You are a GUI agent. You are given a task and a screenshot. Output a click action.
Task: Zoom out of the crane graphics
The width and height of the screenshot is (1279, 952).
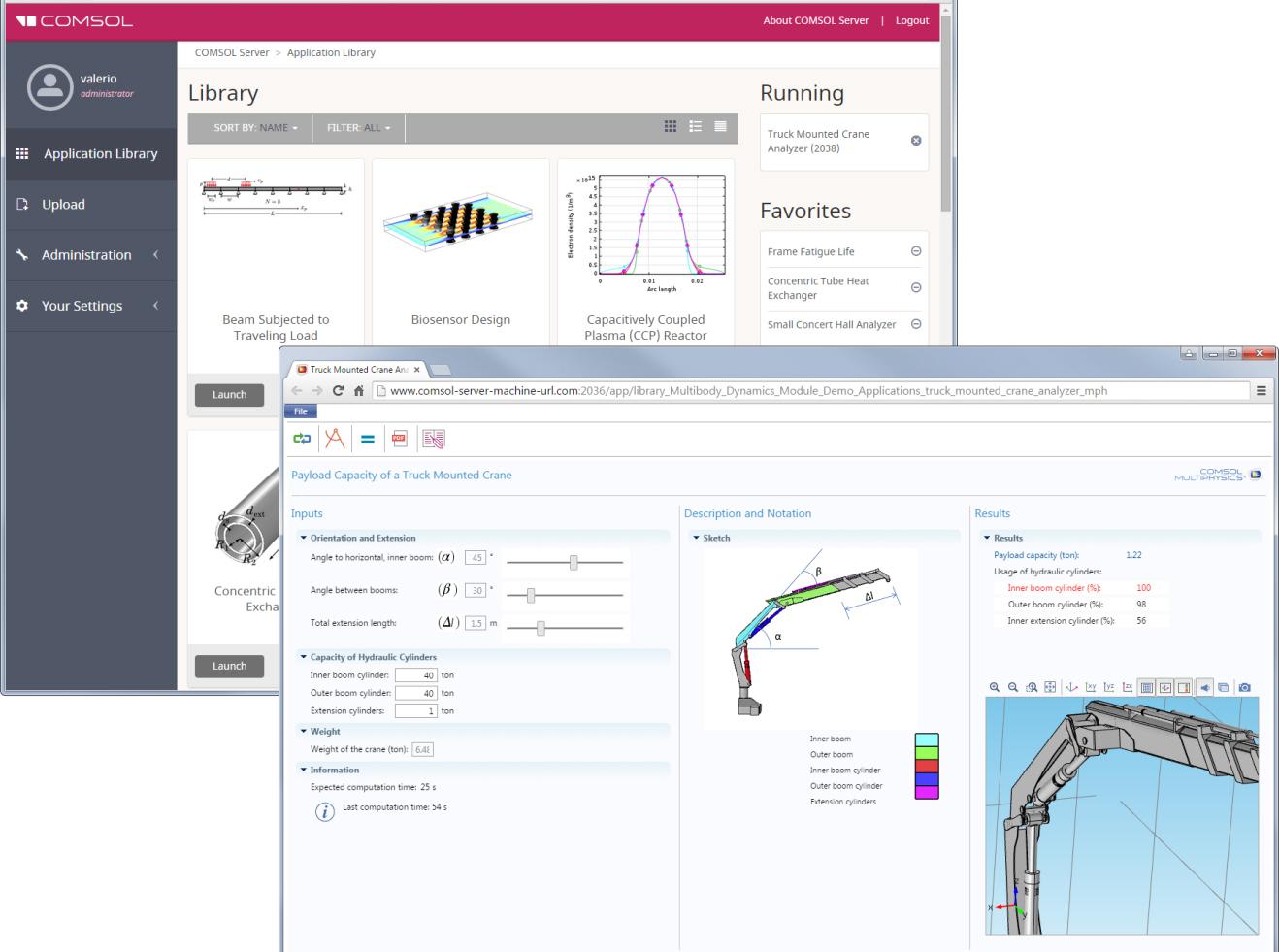point(1013,687)
